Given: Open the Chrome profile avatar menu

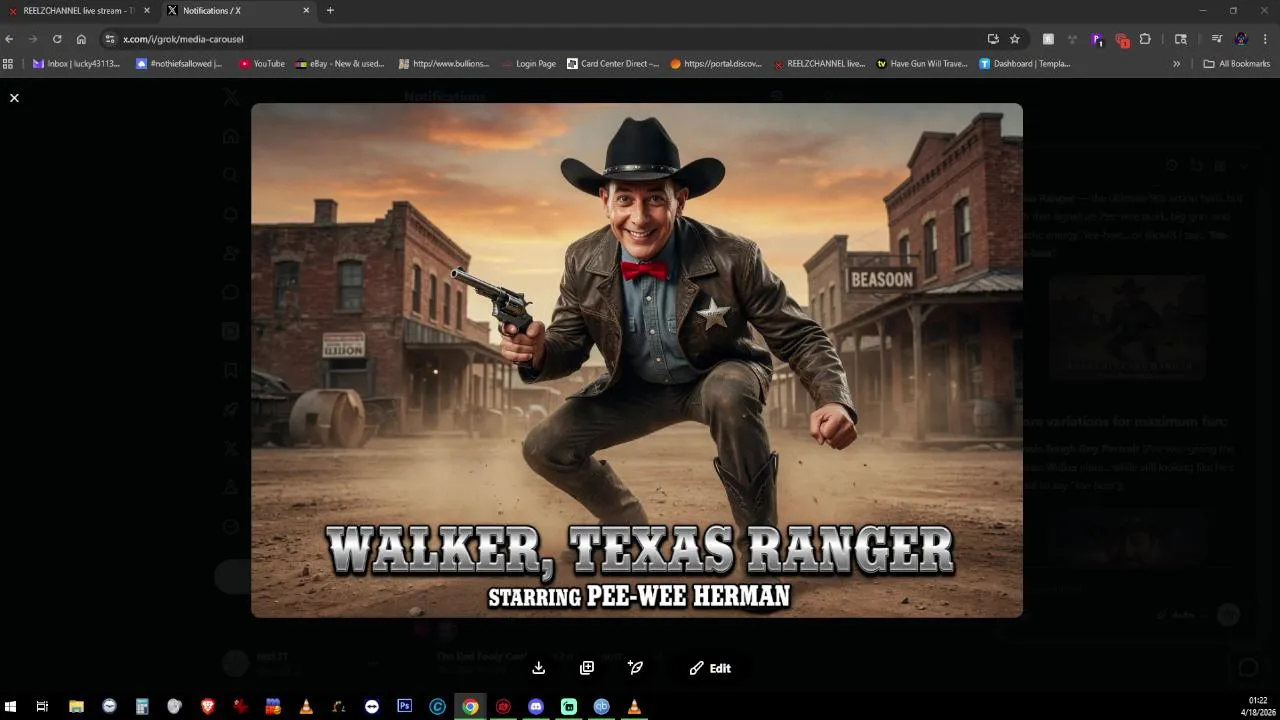Looking at the screenshot, I should tap(1241, 39).
